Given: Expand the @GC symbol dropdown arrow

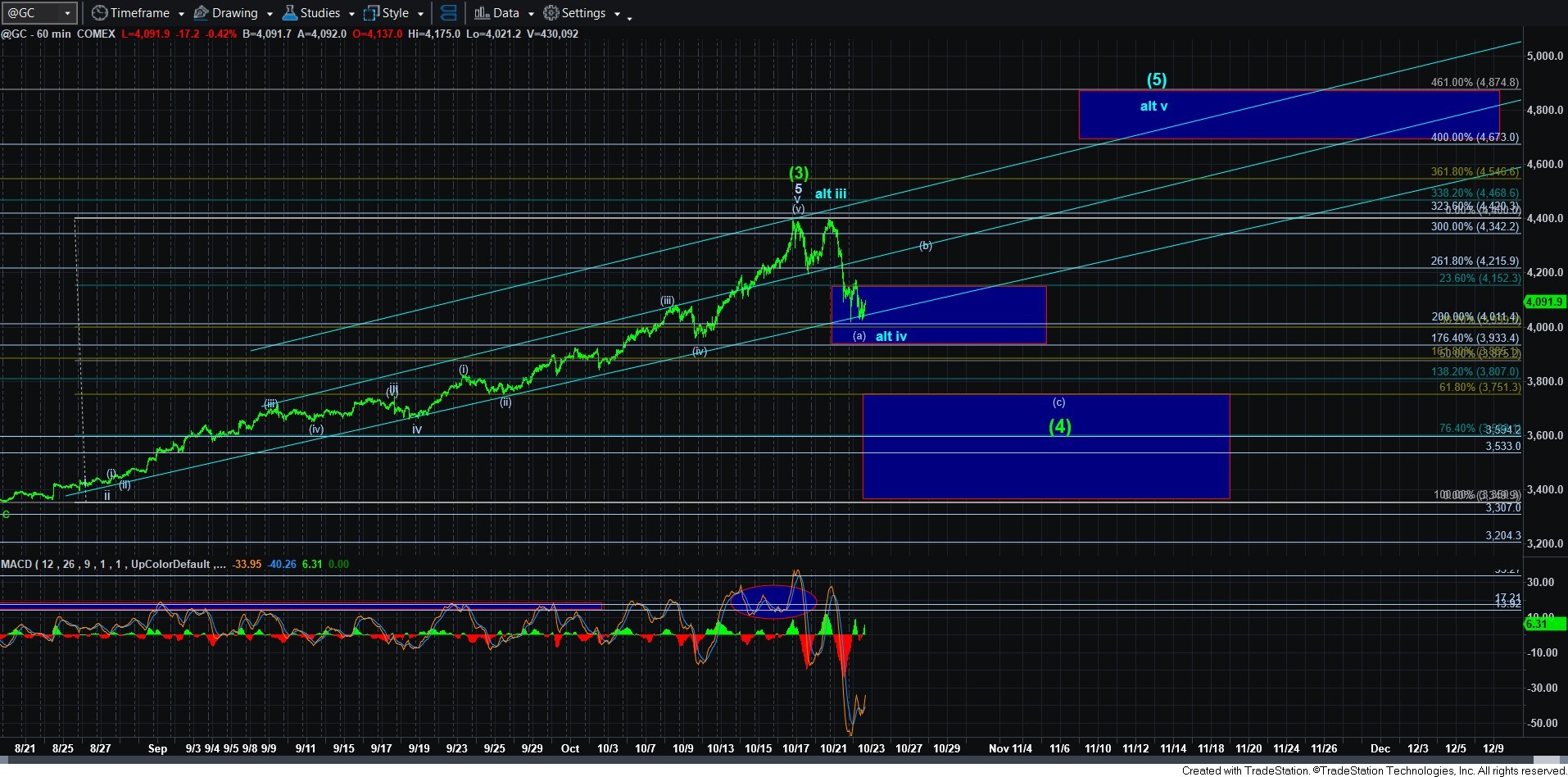Looking at the screenshot, I should pyautogui.click(x=68, y=13).
